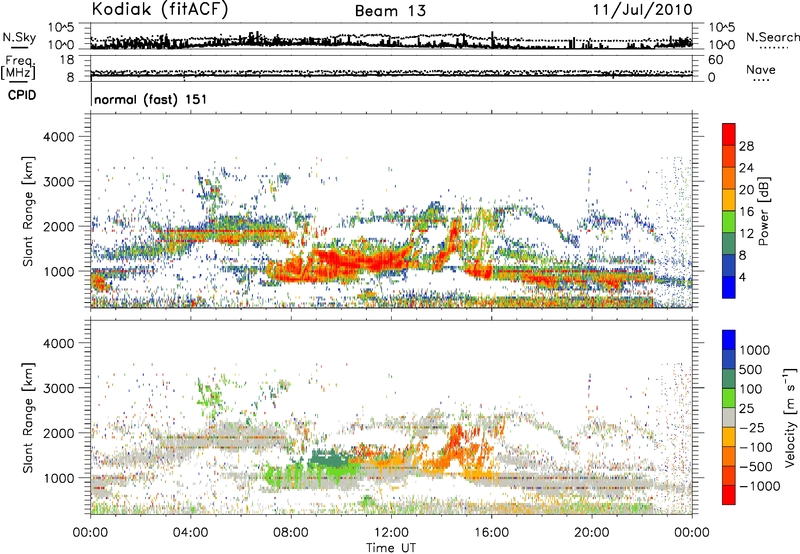Click the 'Kodiak (fitACF)' title text

(160, 9)
